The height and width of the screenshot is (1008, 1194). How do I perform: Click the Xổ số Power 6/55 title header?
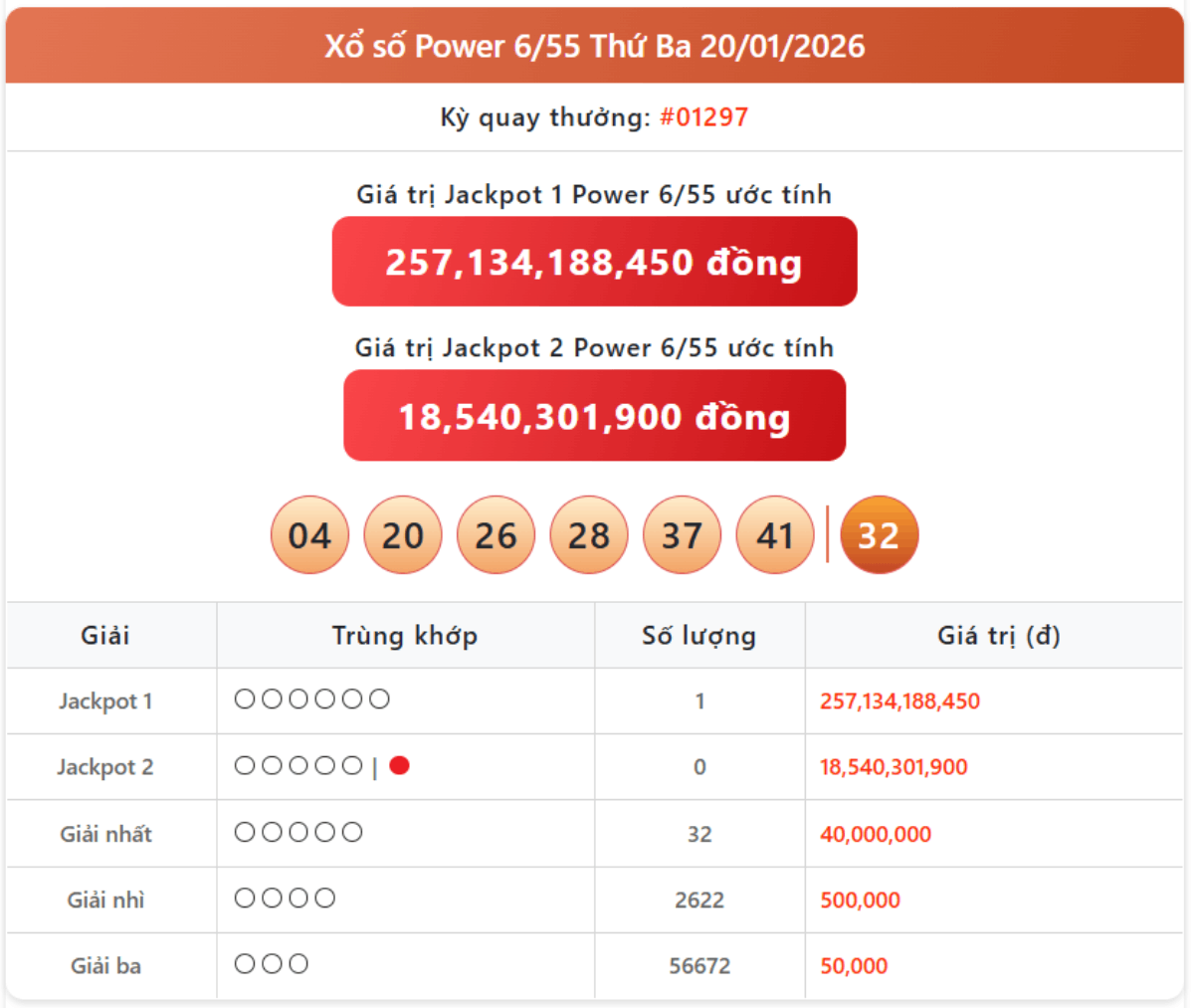click(x=594, y=46)
